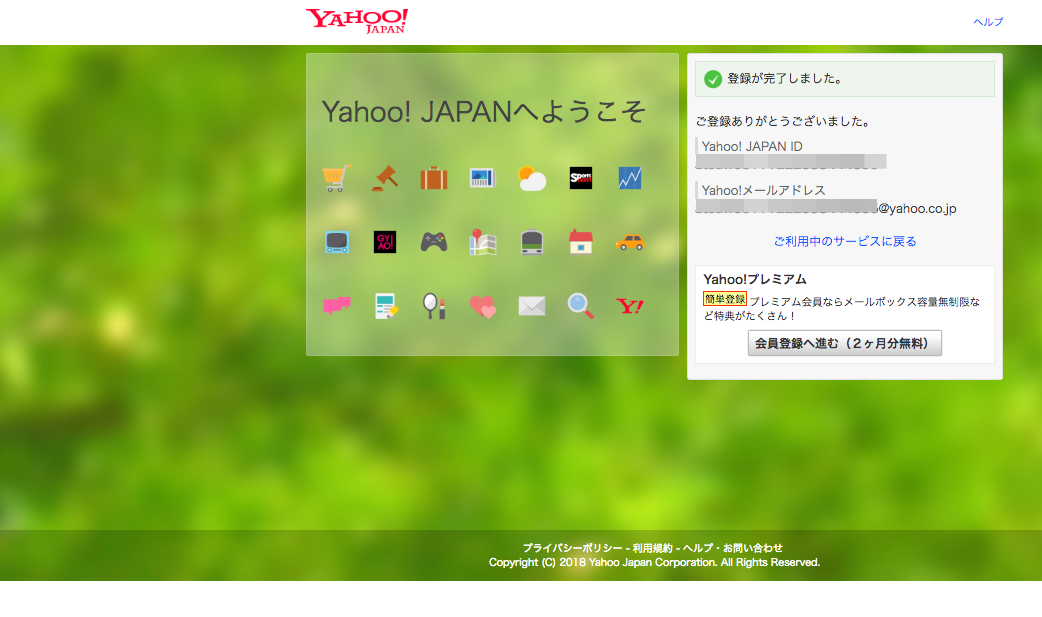Open the Yahoo Mail envelope icon
This screenshot has height=617, width=1042.
point(532,306)
